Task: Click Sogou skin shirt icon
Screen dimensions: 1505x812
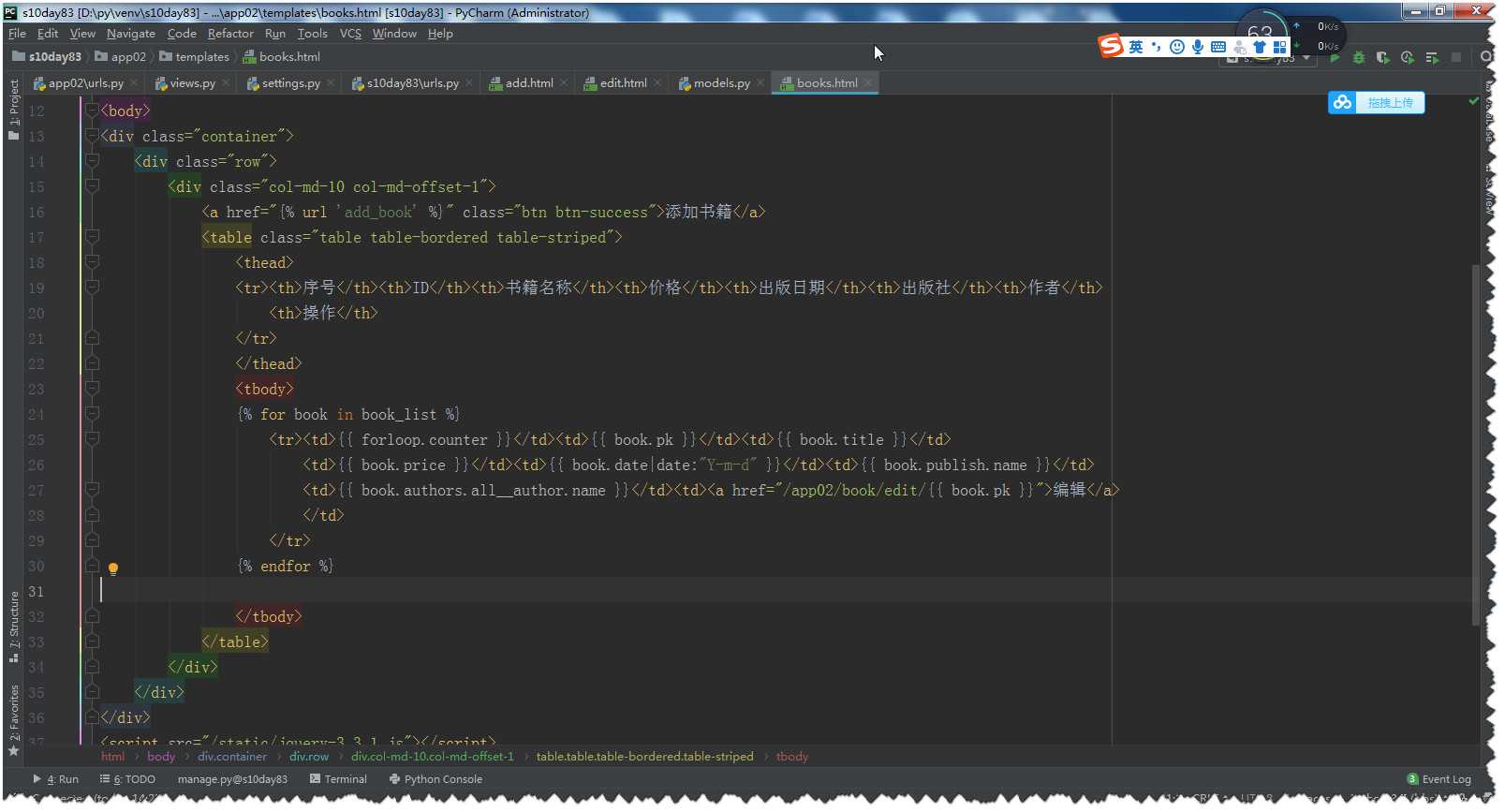Action: pyautogui.click(x=1260, y=47)
